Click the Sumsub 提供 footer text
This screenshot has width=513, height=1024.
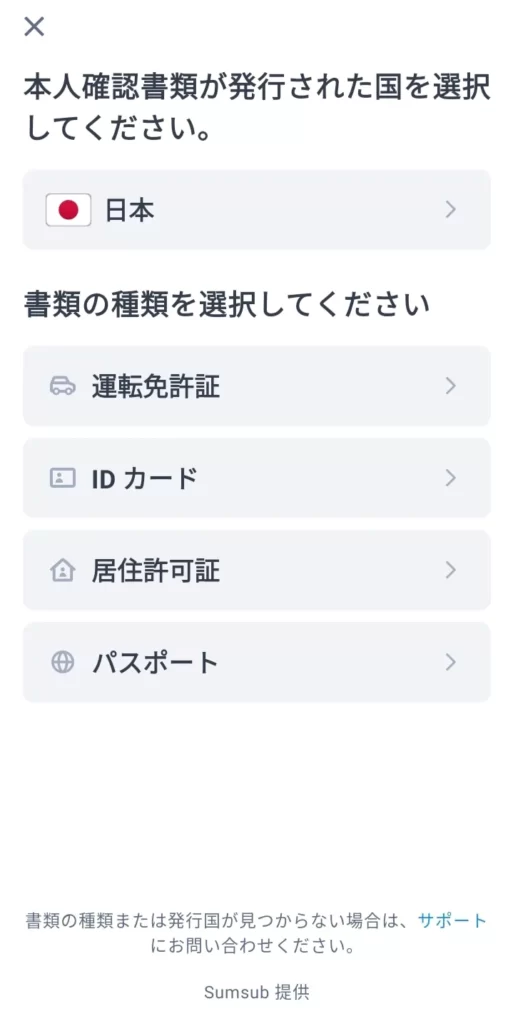pos(256,993)
